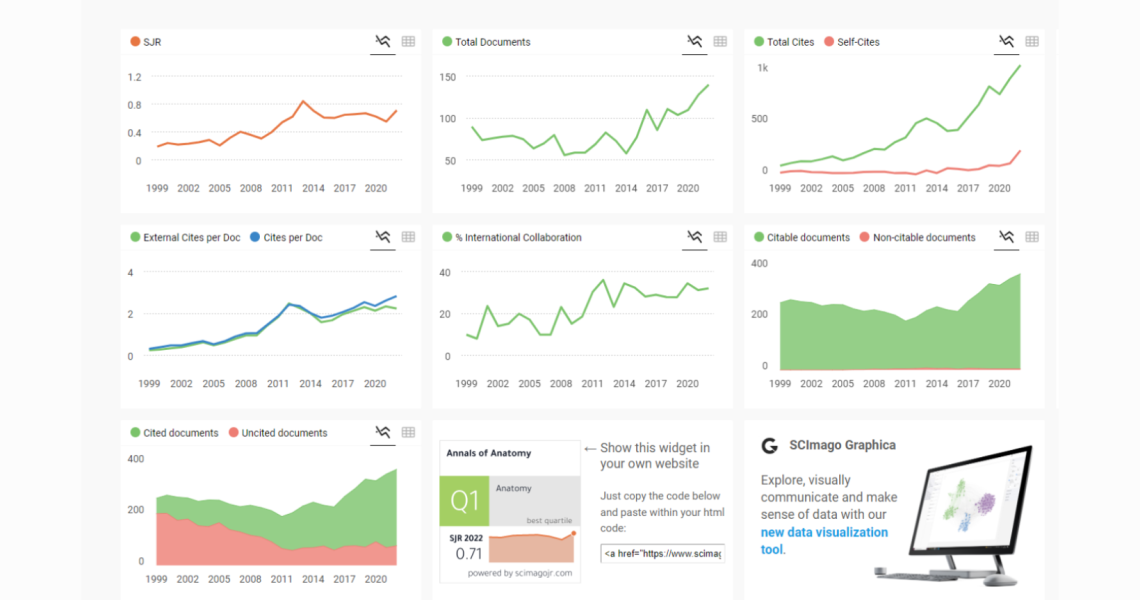Open table view icon in International Collaboration panel

[x=720, y=237]
